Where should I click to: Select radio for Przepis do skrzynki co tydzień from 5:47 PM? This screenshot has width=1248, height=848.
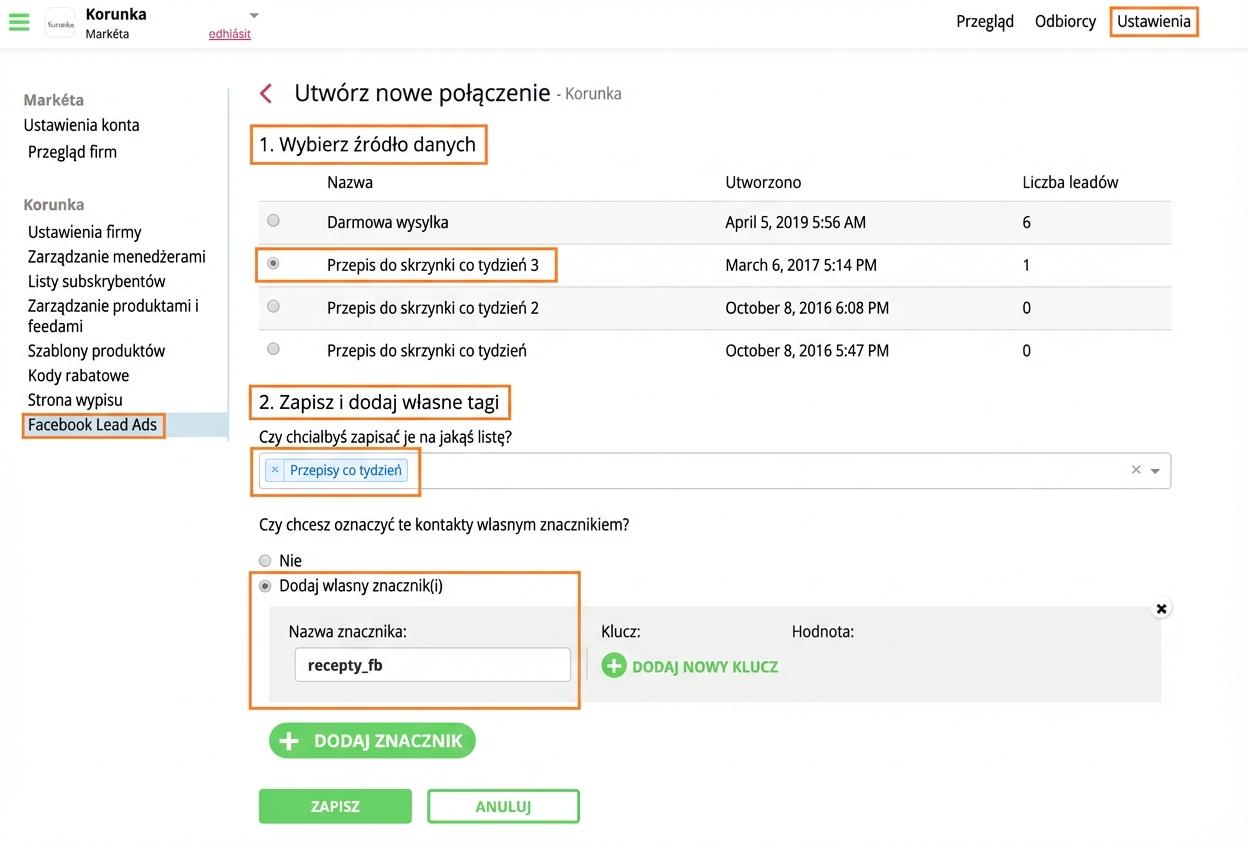click(x=273, y=350)
